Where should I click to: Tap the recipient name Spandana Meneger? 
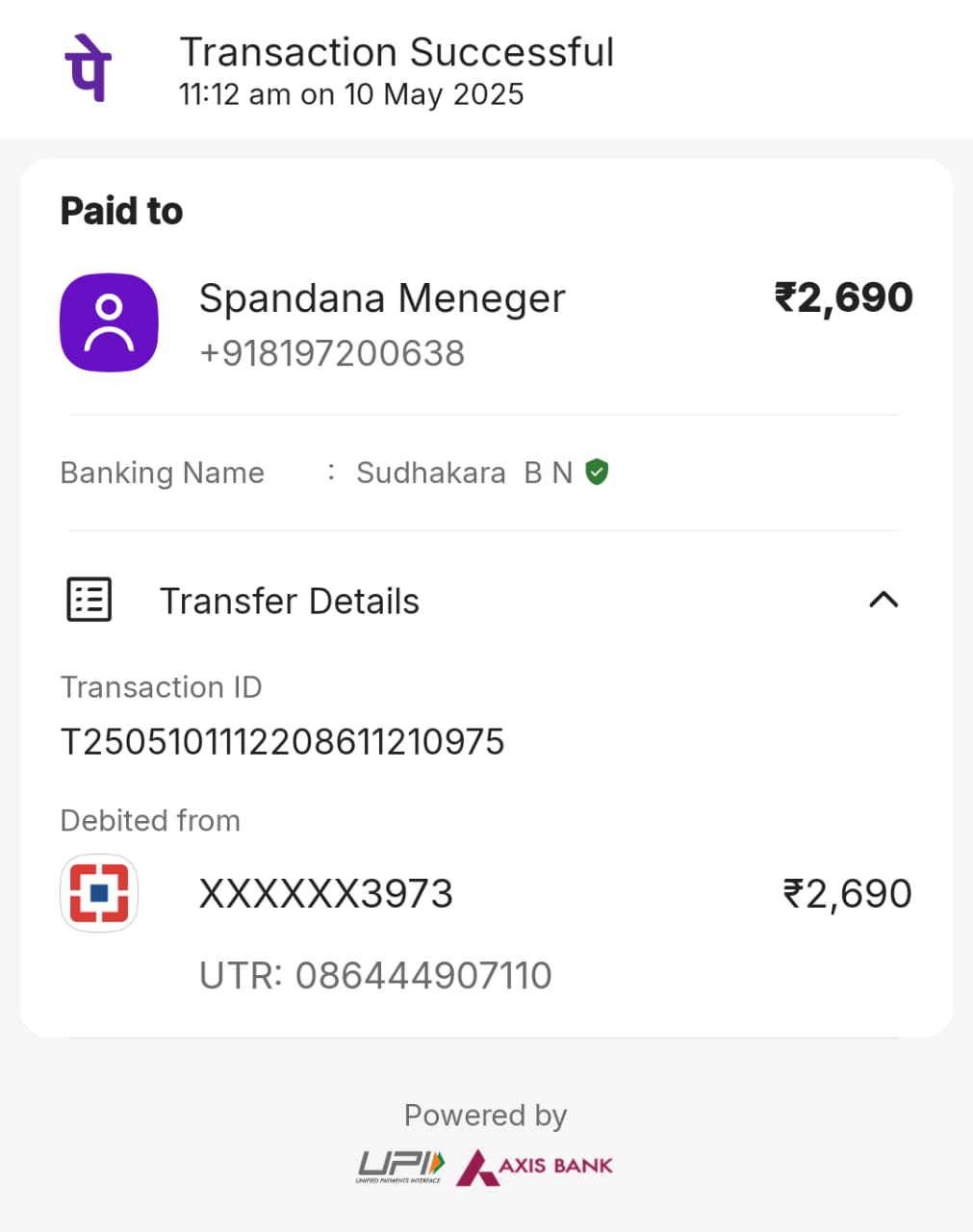(382, 298)
